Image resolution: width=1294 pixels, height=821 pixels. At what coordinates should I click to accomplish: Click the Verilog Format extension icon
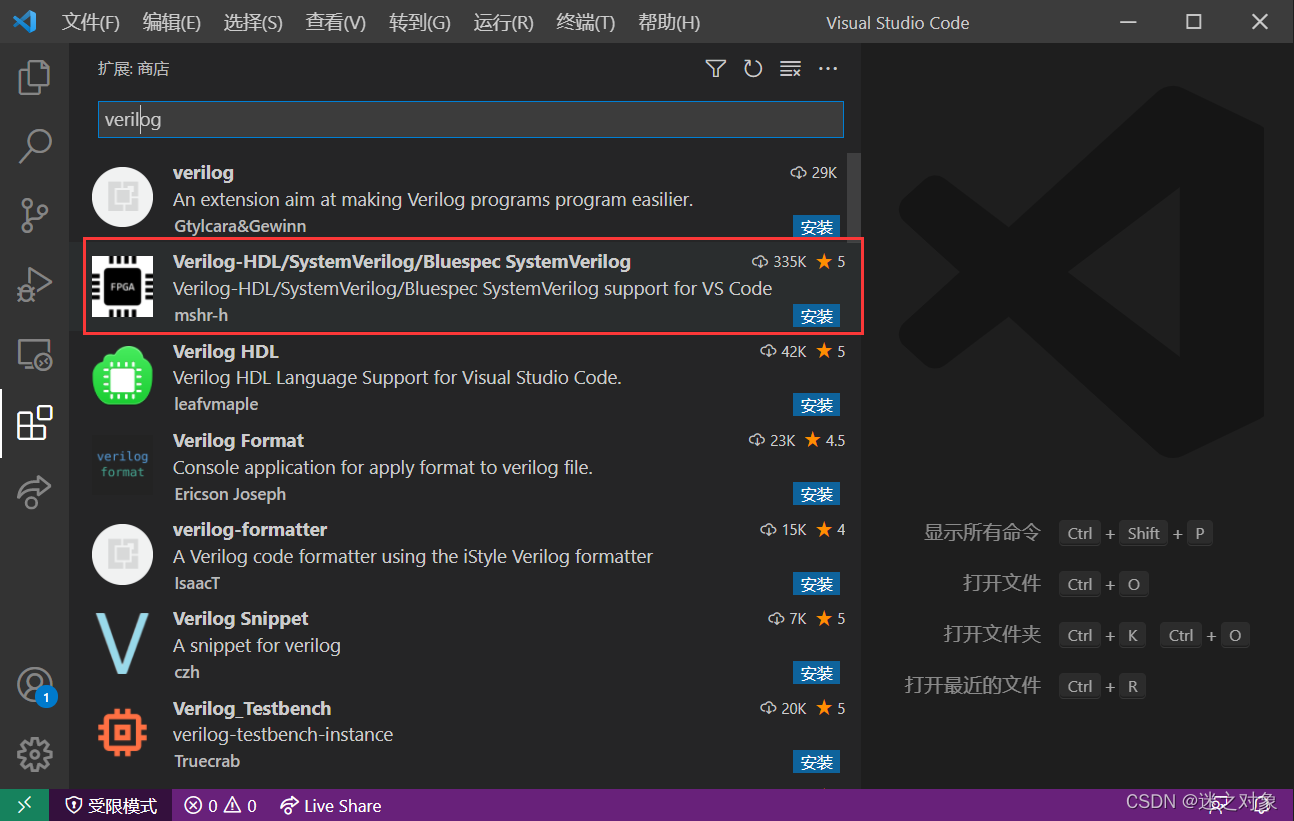(x=122, y=464)
